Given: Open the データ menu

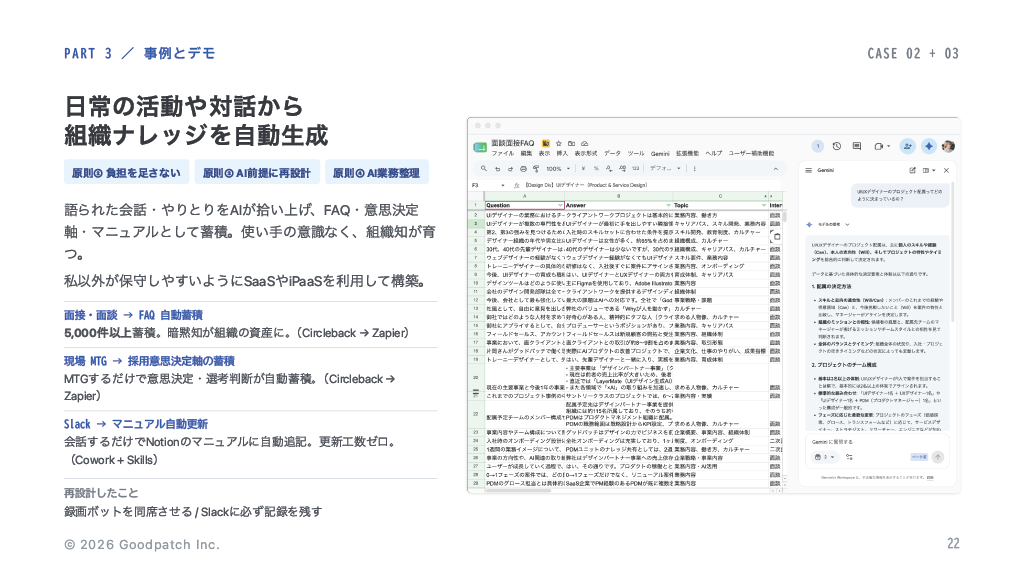Looking at the screenshot, I should 612,153.
